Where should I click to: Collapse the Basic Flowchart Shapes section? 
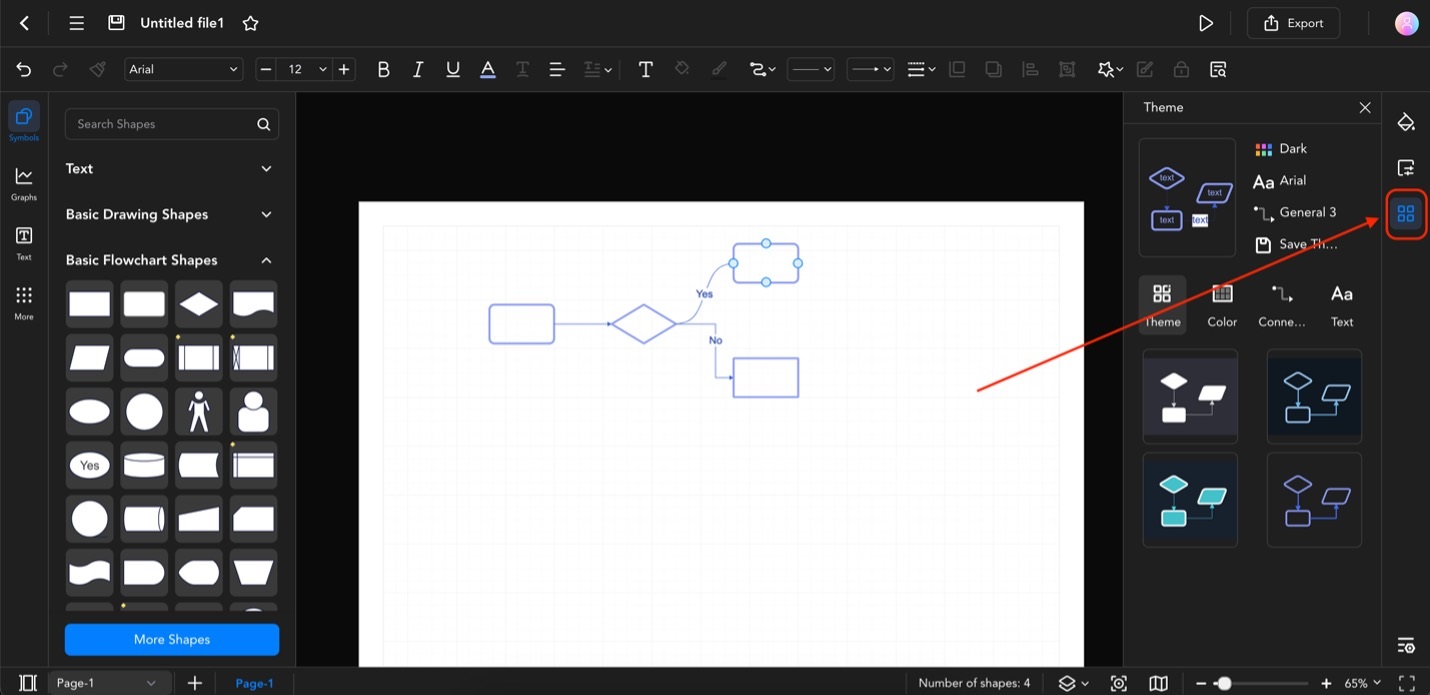pos(266,260)
